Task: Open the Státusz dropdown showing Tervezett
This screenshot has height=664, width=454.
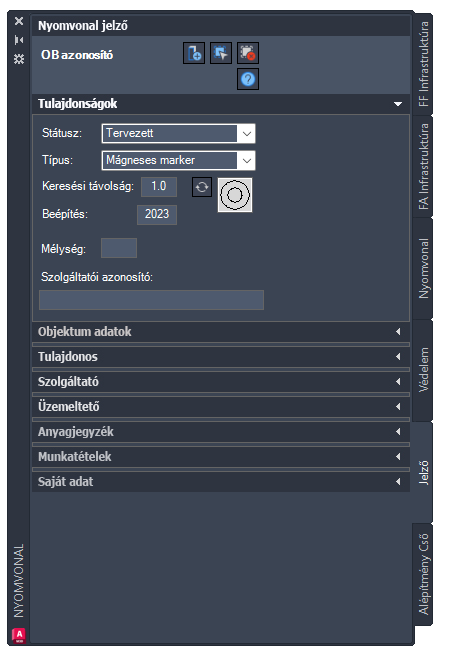Action: click(179, 133)
